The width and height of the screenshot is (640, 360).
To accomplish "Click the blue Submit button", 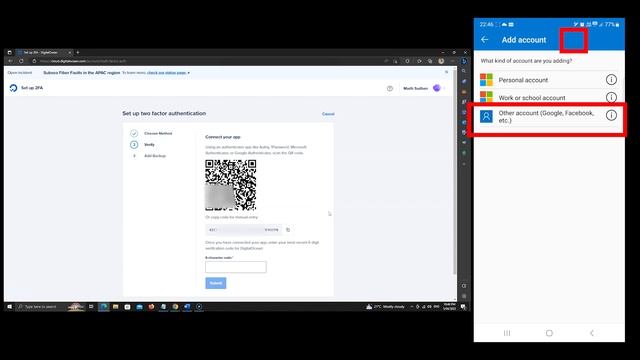I will [216, 283].
